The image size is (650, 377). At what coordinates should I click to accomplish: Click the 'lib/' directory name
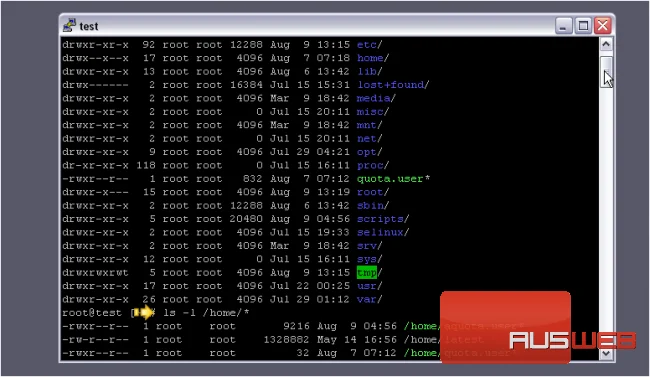[x=369, y=71]
